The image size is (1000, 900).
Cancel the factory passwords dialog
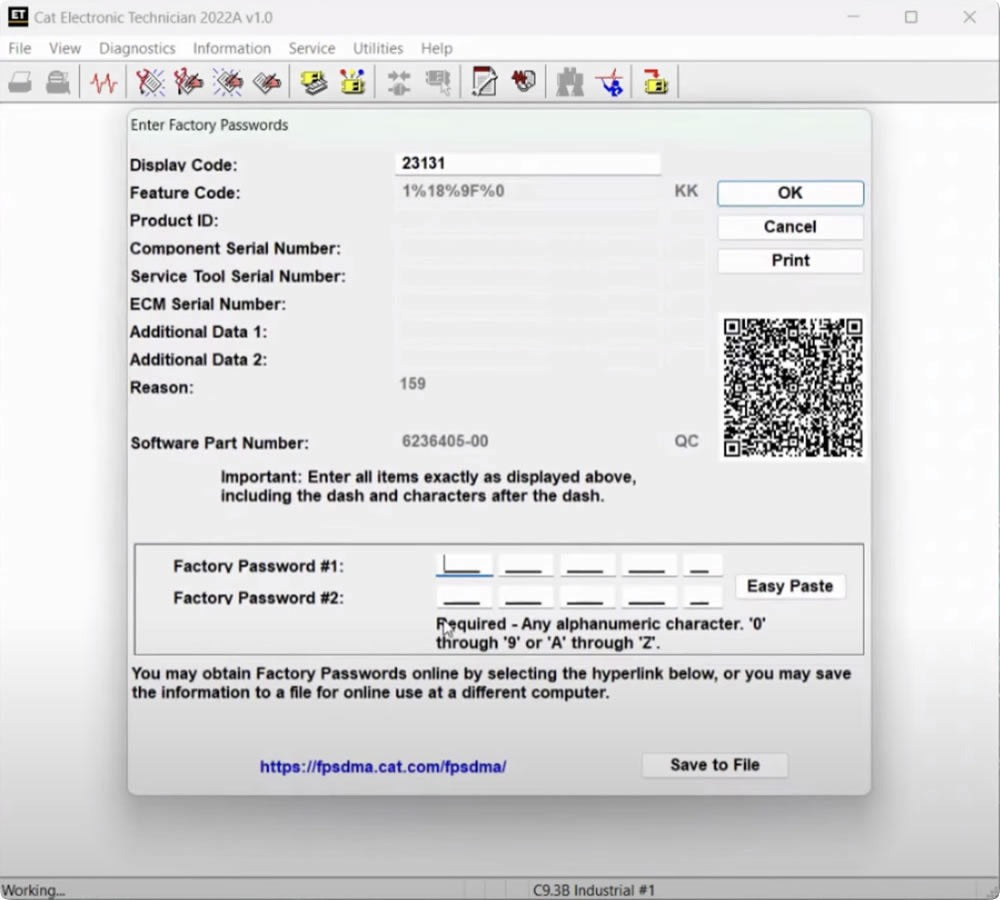point(790,227)
